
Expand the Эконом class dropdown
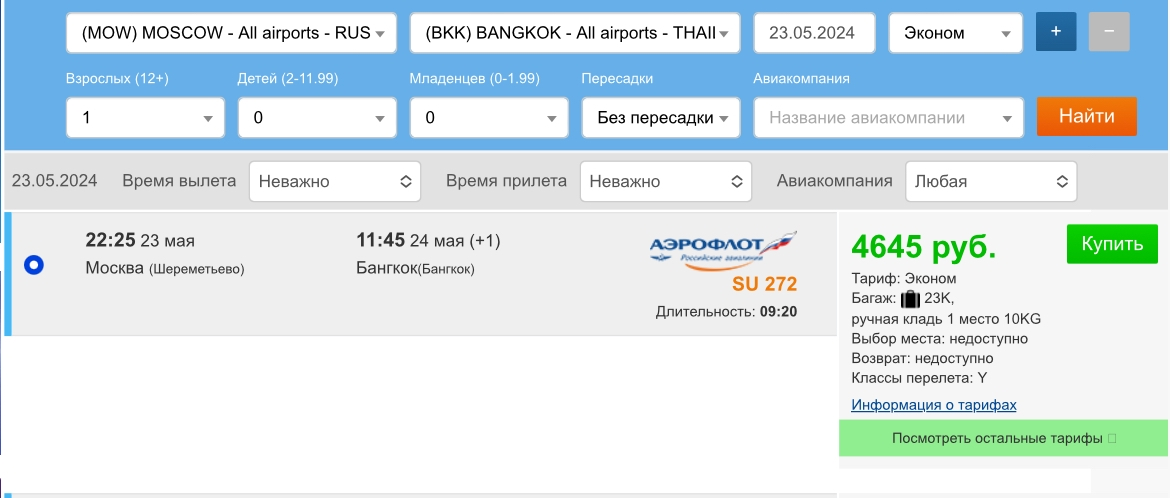tap(955, 33)
